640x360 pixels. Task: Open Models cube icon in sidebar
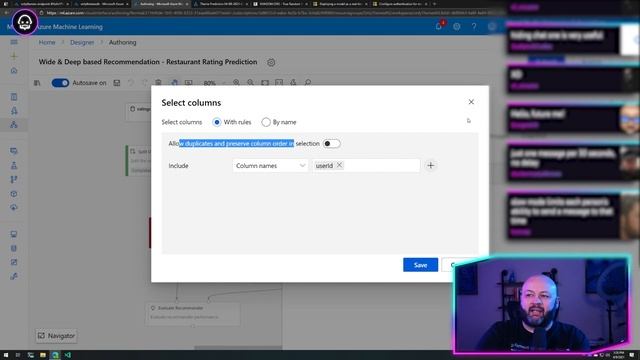click(x=14, y=193)
